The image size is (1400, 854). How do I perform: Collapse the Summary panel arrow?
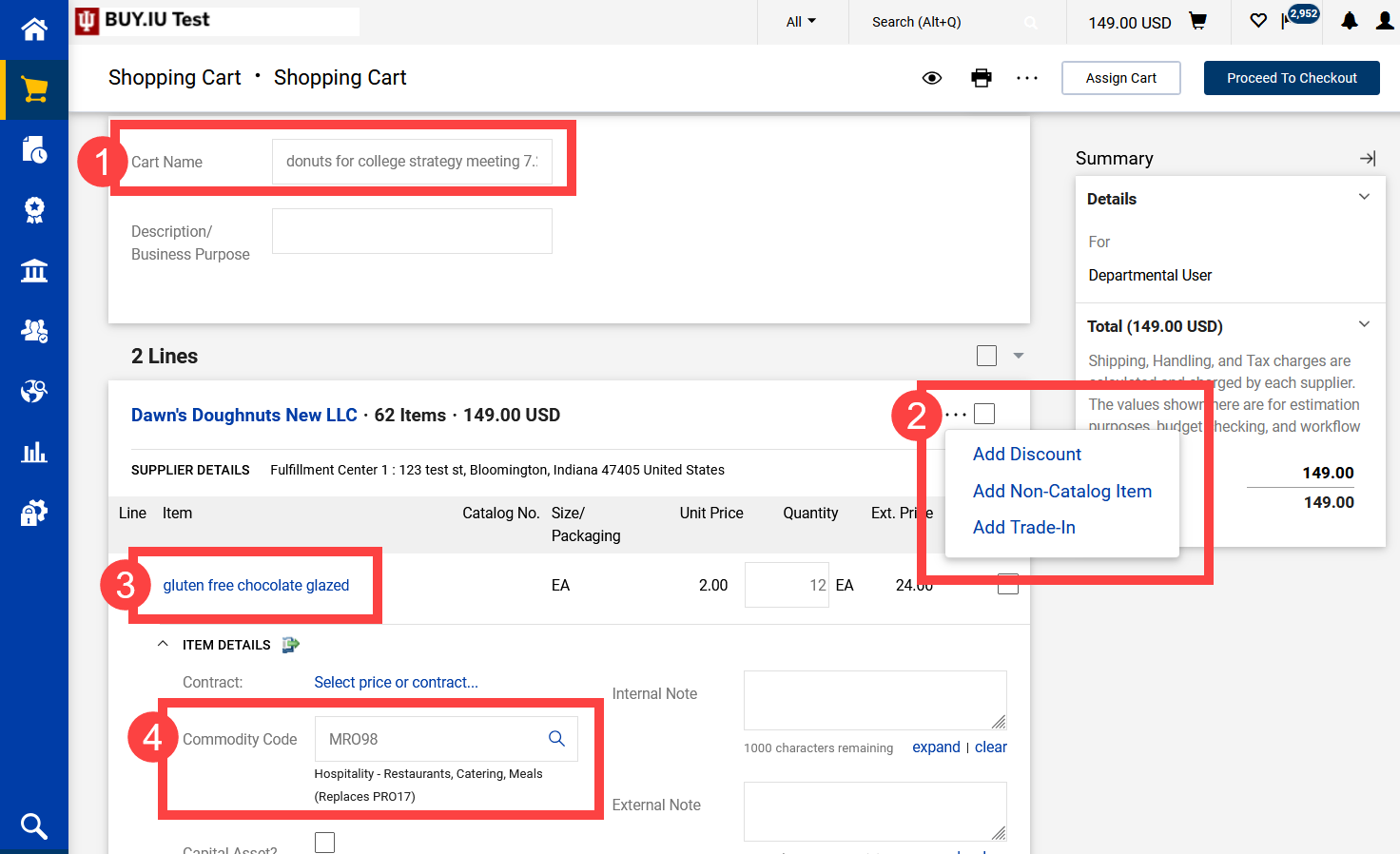pyautogui.click(x=1368, y=159)
